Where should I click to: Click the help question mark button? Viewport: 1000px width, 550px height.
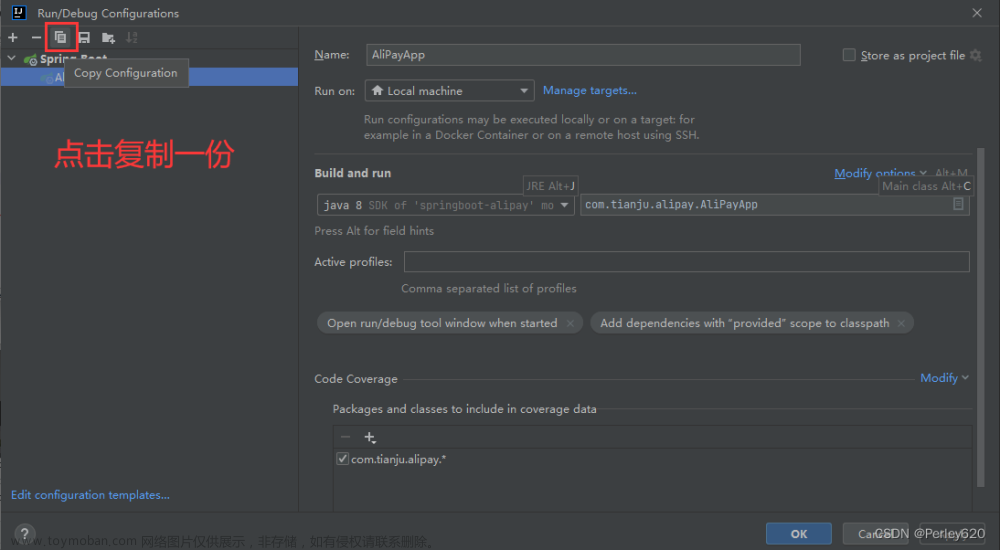(24, 533)
